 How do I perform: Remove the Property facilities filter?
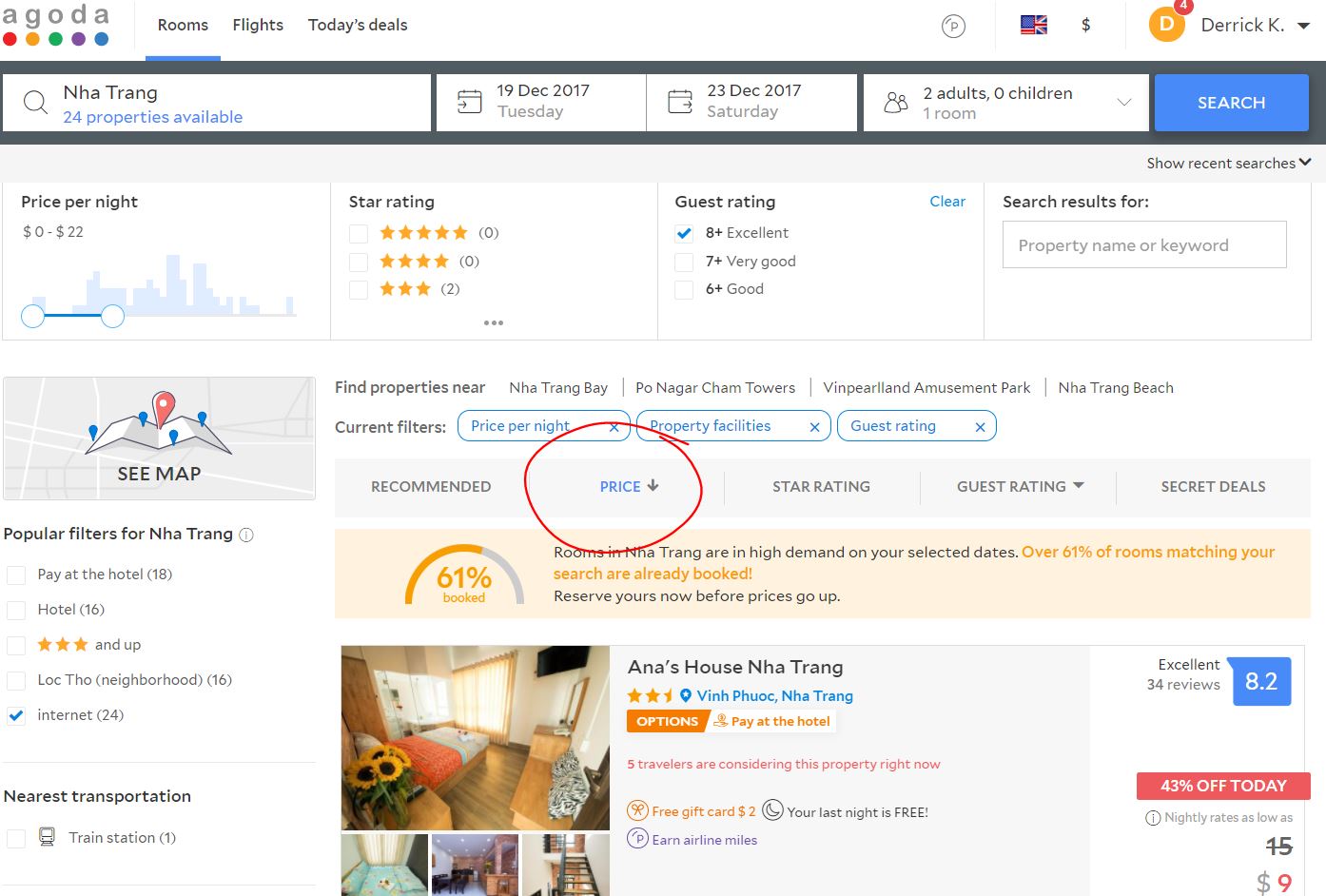point(814,427)
